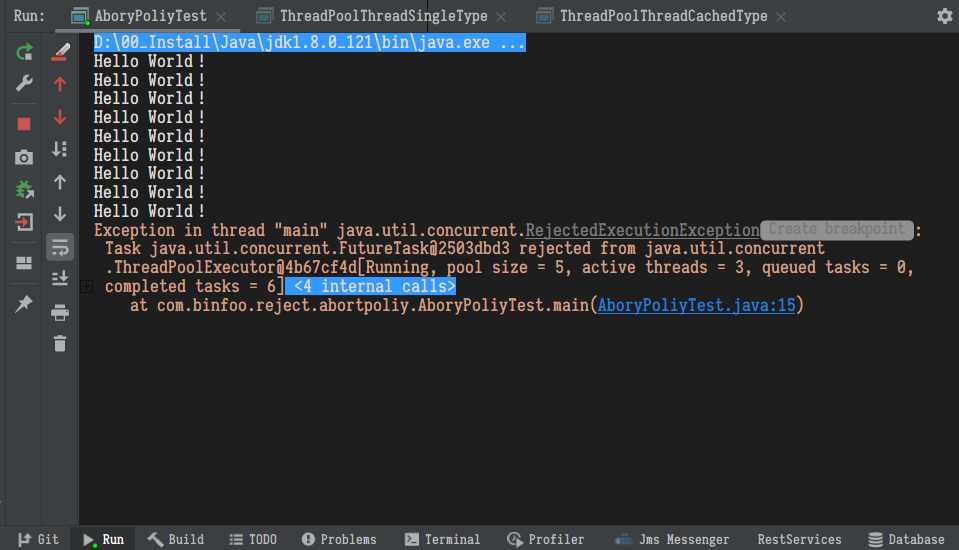Switch to the ThreadPoolThreadCachedType tab
Screen dimensions: 959x550
[664, 16]
